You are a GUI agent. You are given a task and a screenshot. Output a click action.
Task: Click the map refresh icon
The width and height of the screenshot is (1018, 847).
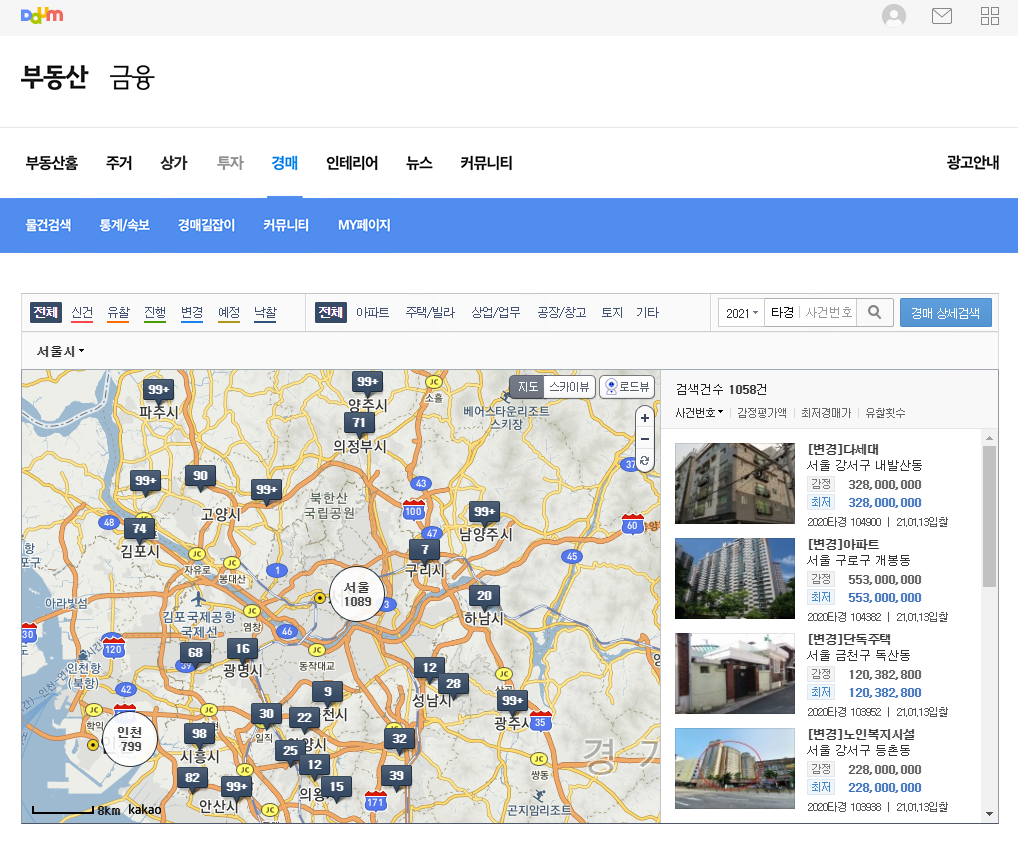pos(644,460)
